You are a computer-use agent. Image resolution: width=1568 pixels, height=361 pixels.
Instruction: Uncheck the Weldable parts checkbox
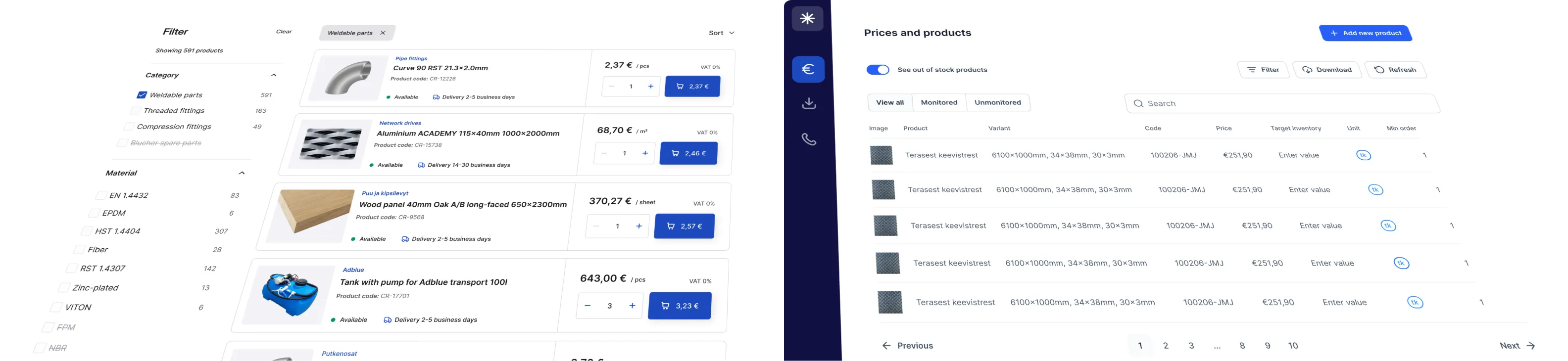142,95
